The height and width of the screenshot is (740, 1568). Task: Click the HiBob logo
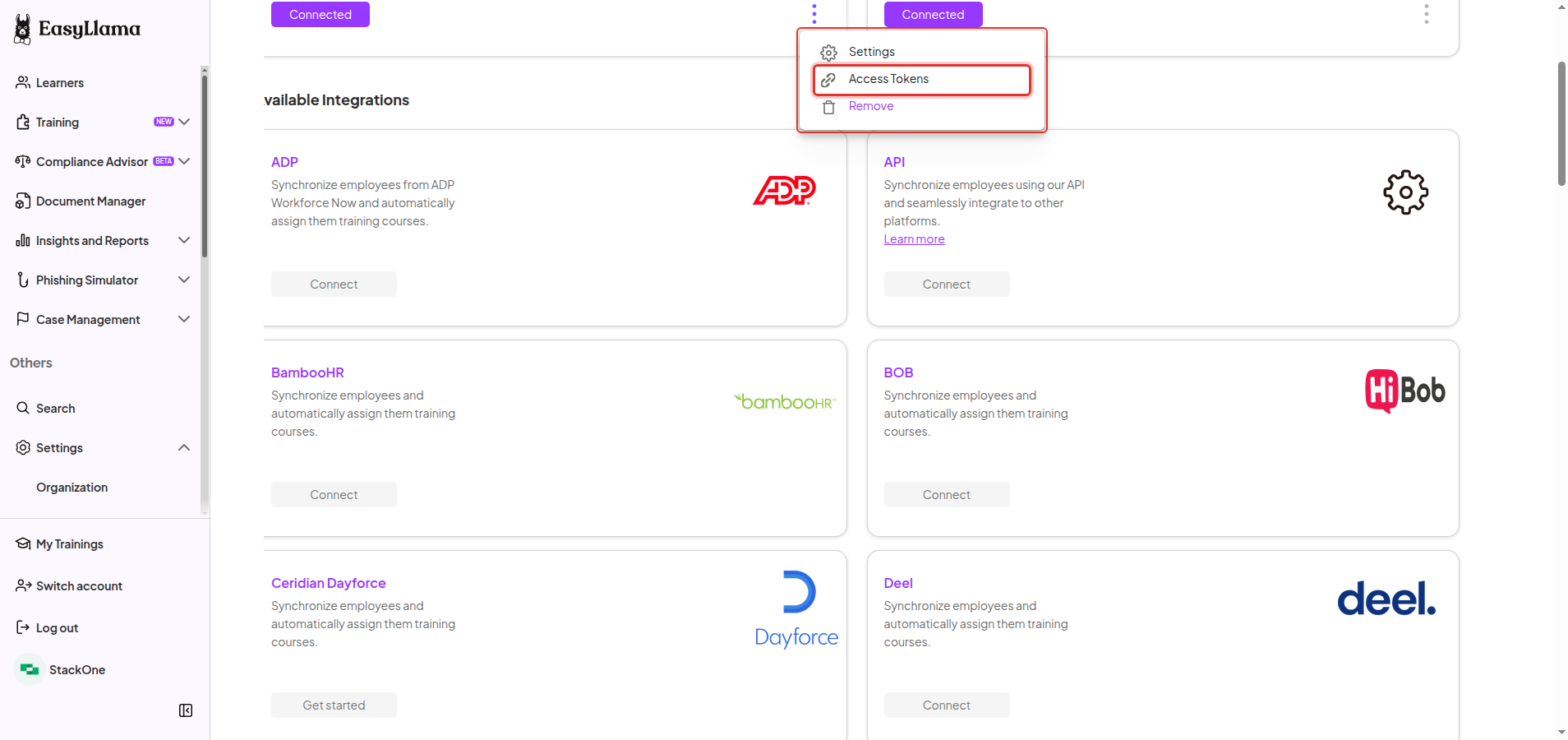(x=1405, y=391)
